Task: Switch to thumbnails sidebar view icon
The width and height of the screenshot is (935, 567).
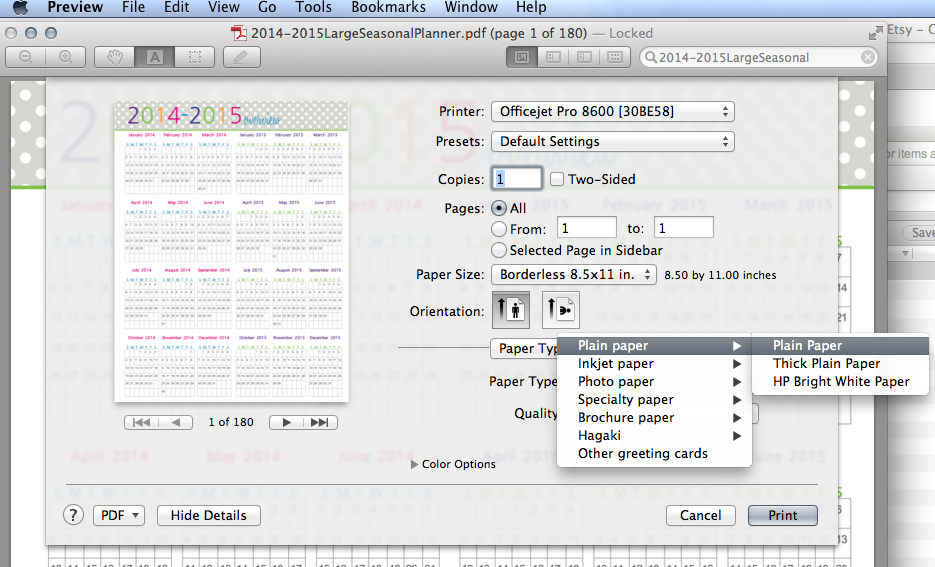Action: [553, 57]
